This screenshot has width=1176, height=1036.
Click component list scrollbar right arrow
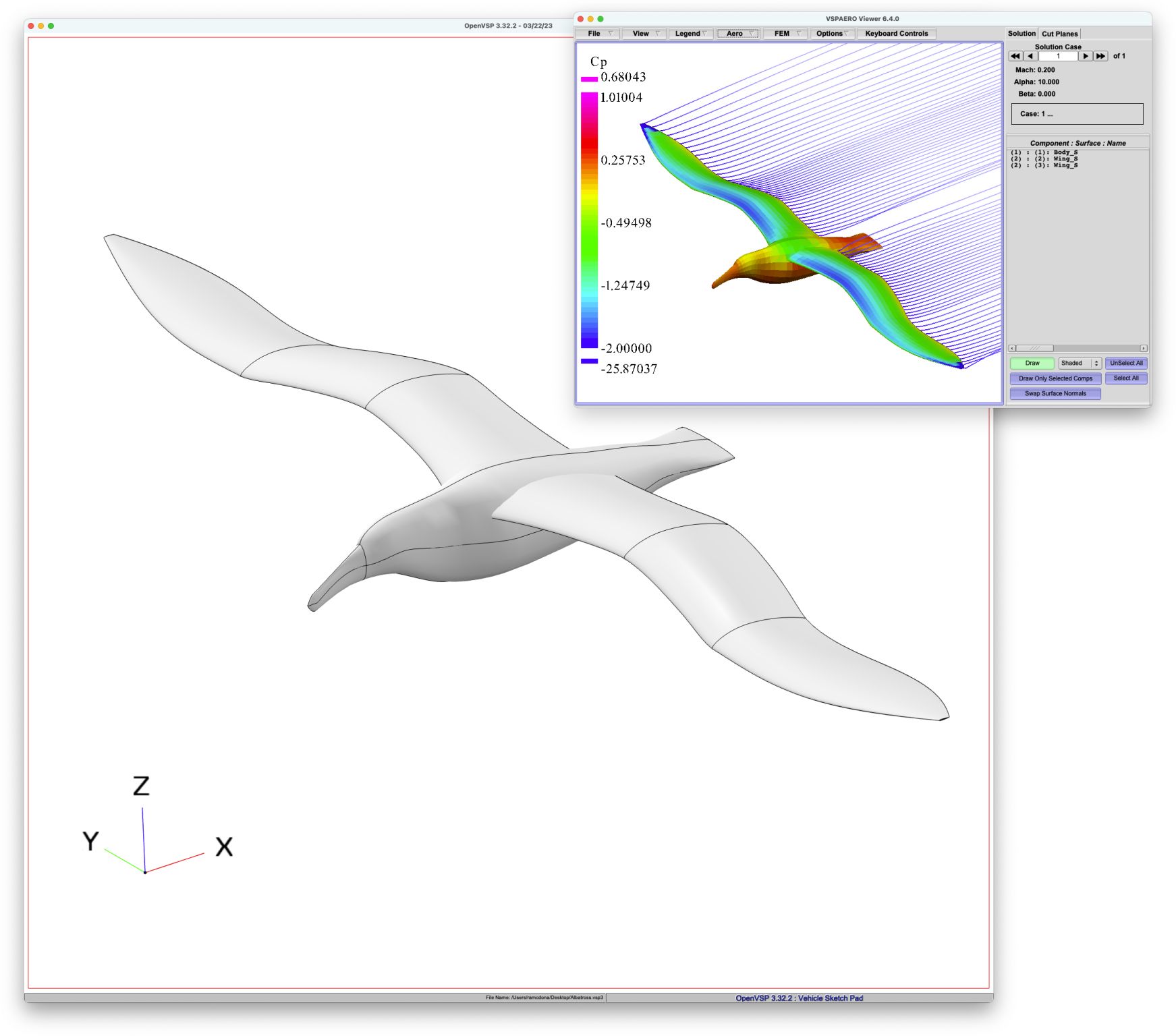(x=1143, y=349)
